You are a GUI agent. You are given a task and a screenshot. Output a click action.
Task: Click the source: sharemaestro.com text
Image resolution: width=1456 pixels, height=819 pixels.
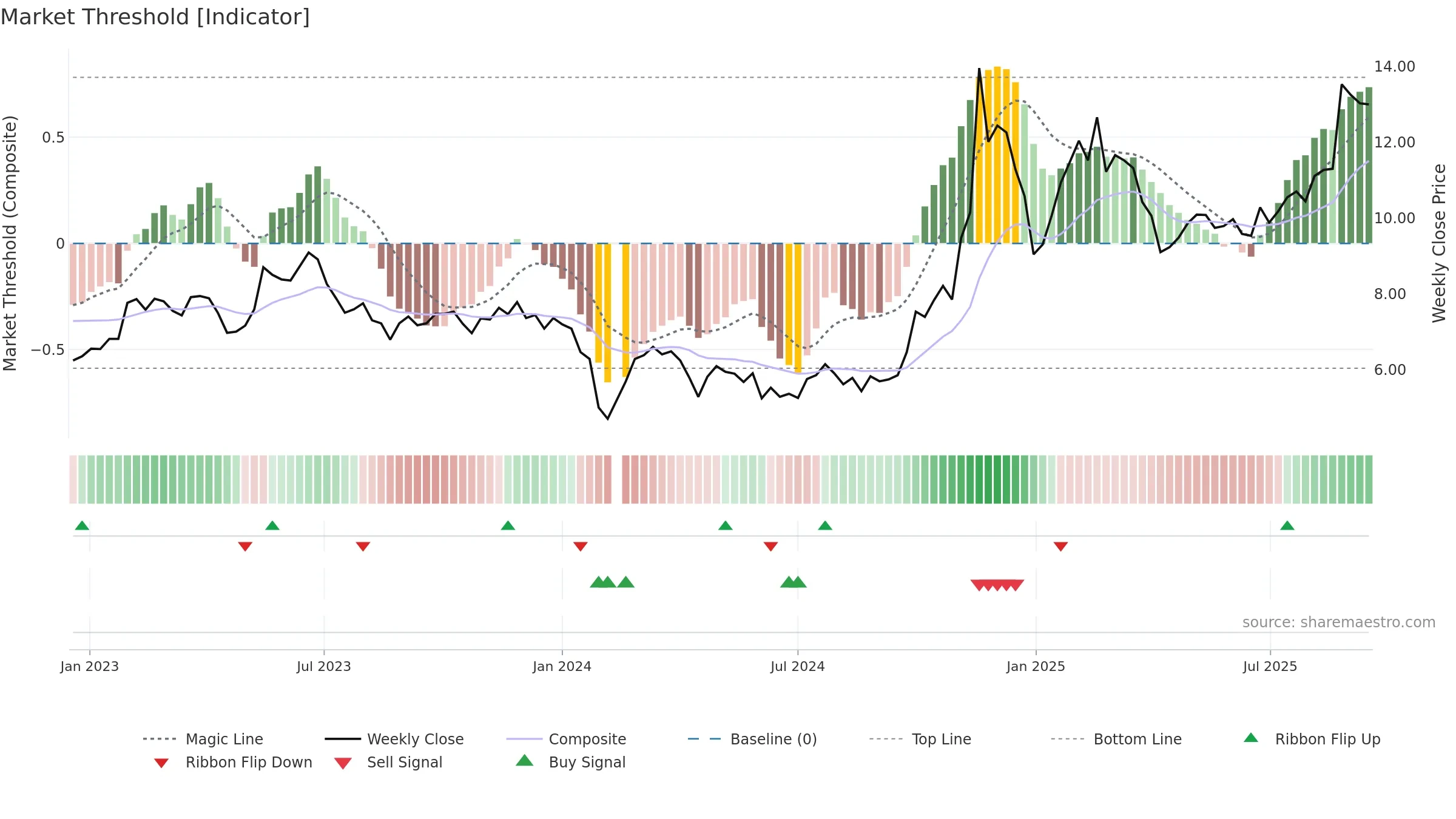(1339, 622)
